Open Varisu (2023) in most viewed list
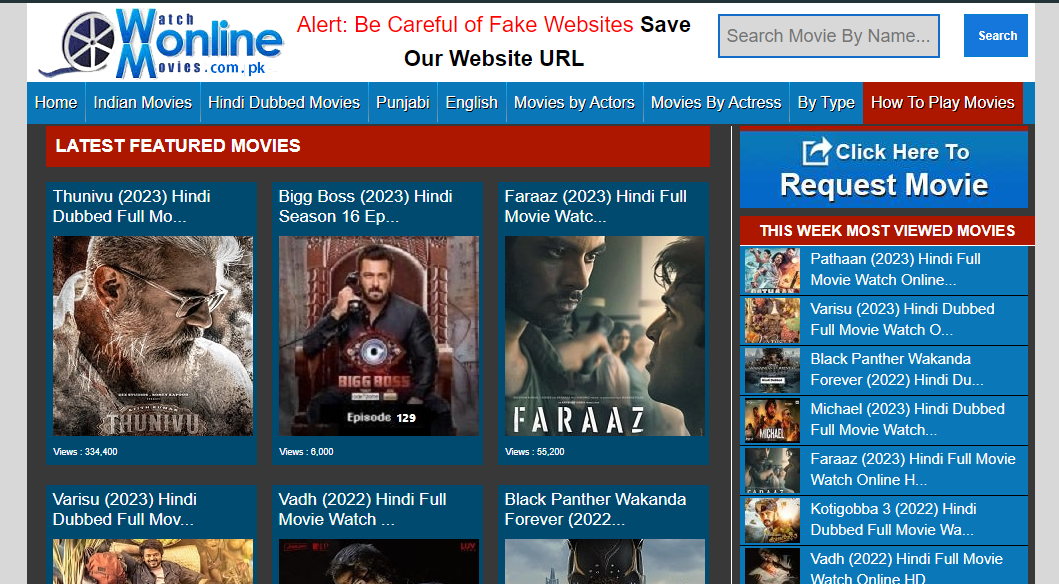The width and height of the screenshot is (1059, 584). coord(902,319)
